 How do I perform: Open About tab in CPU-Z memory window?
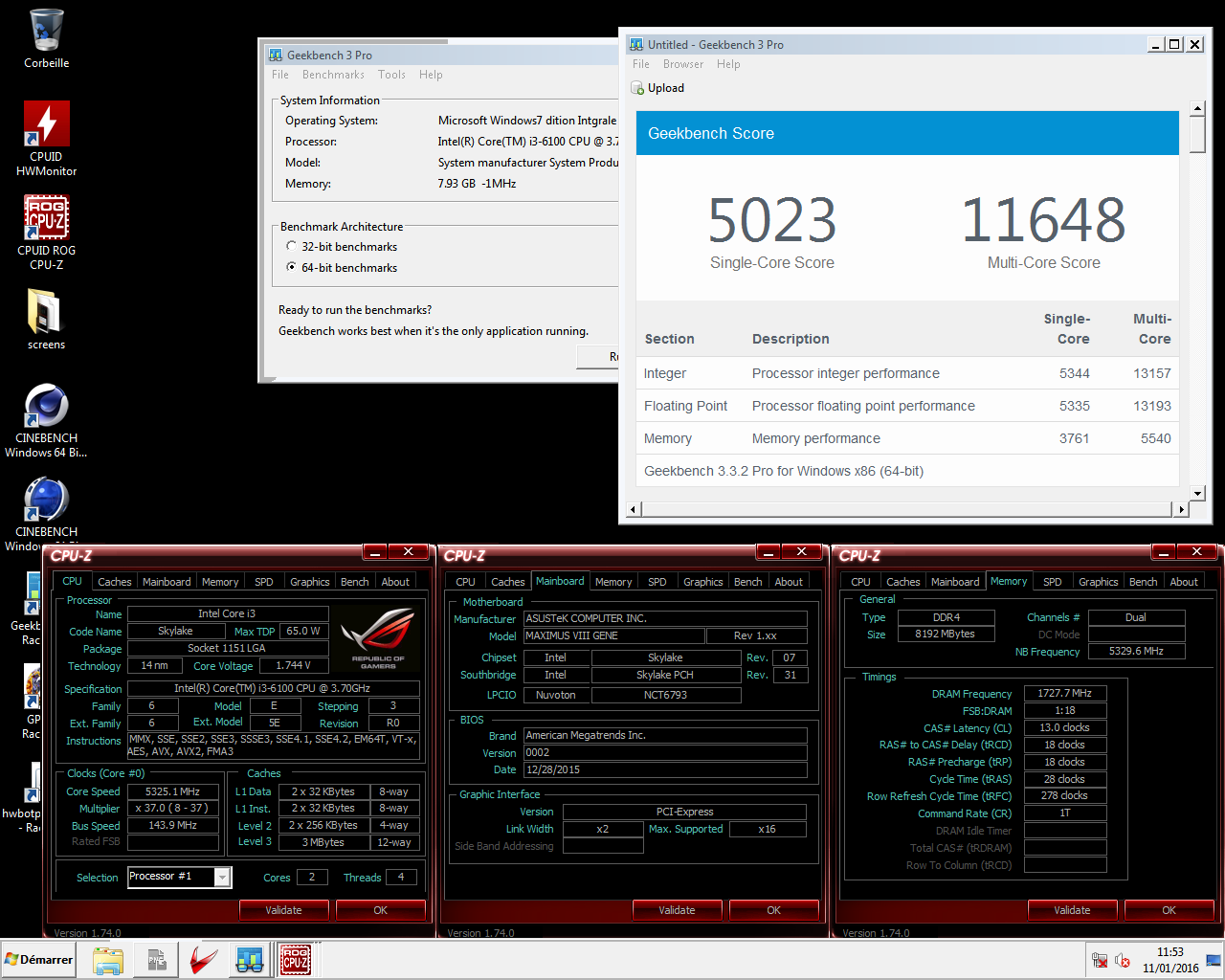(x=1184, y=582)
